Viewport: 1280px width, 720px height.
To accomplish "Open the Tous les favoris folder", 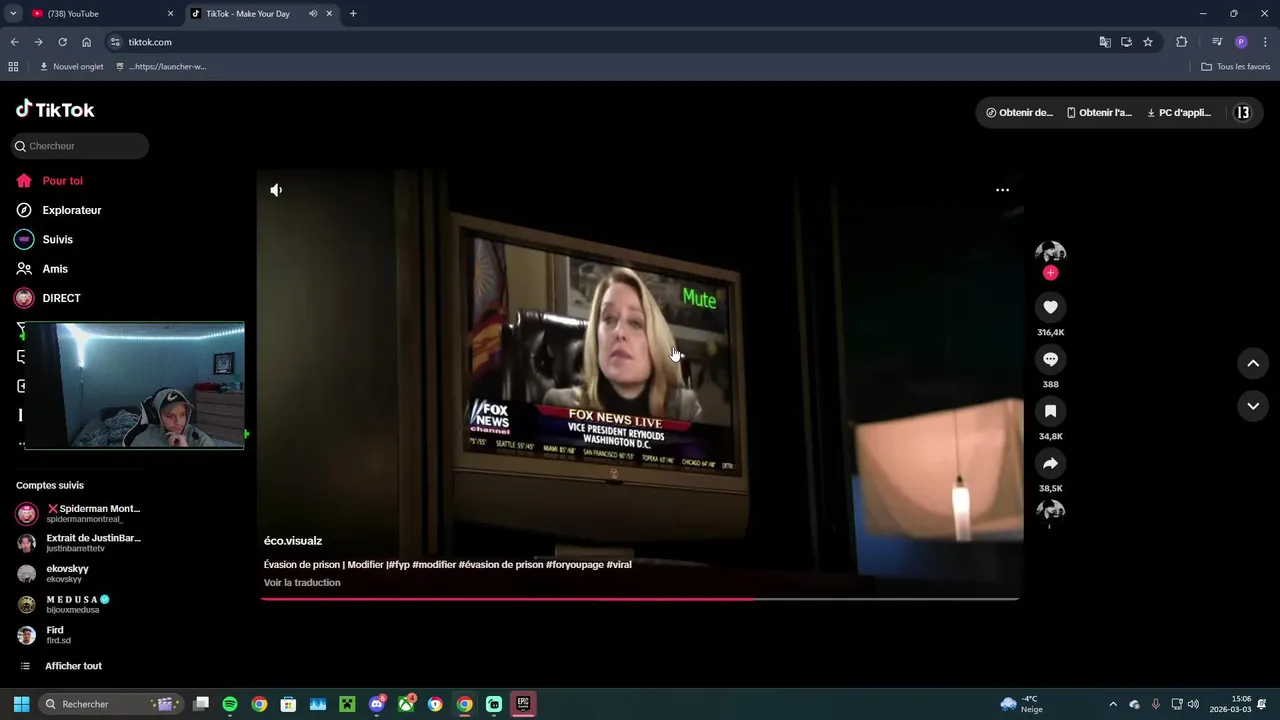I will click(x=1235, y=67).
